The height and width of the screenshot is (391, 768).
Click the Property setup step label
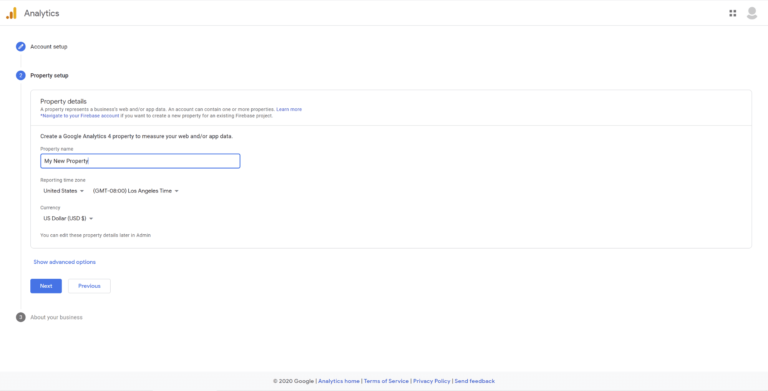[49, 75]
